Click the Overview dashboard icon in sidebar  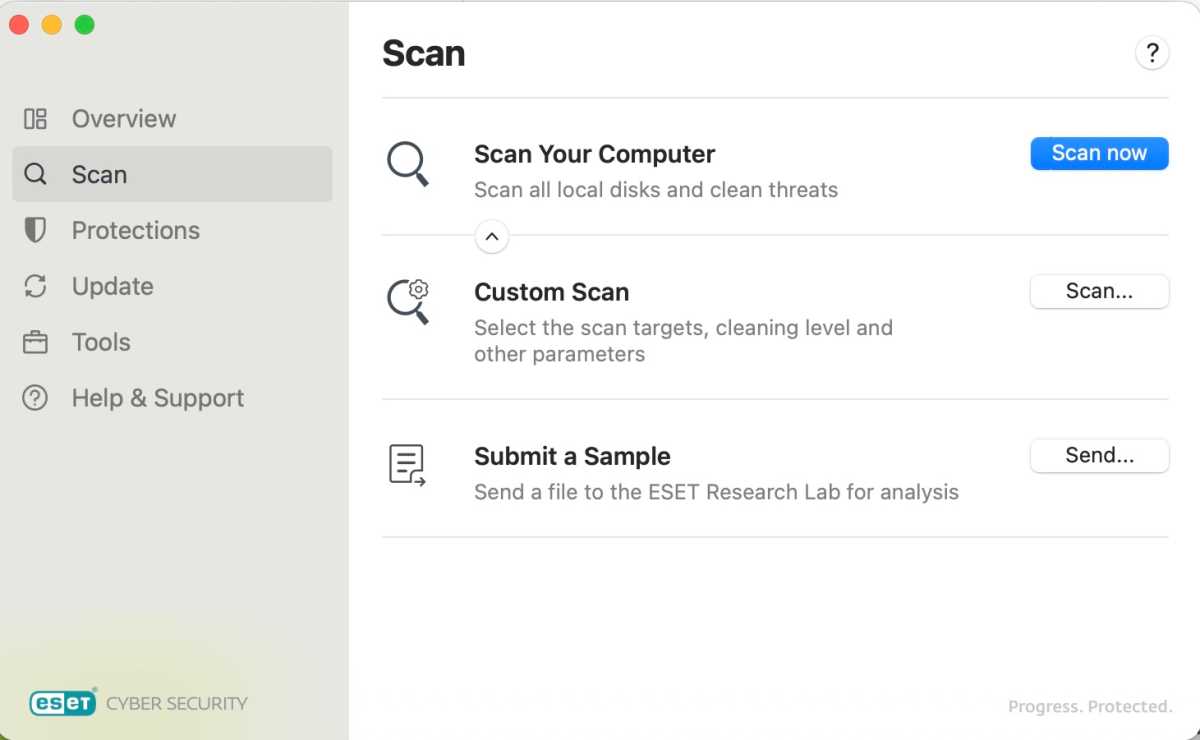pos(35,119)
